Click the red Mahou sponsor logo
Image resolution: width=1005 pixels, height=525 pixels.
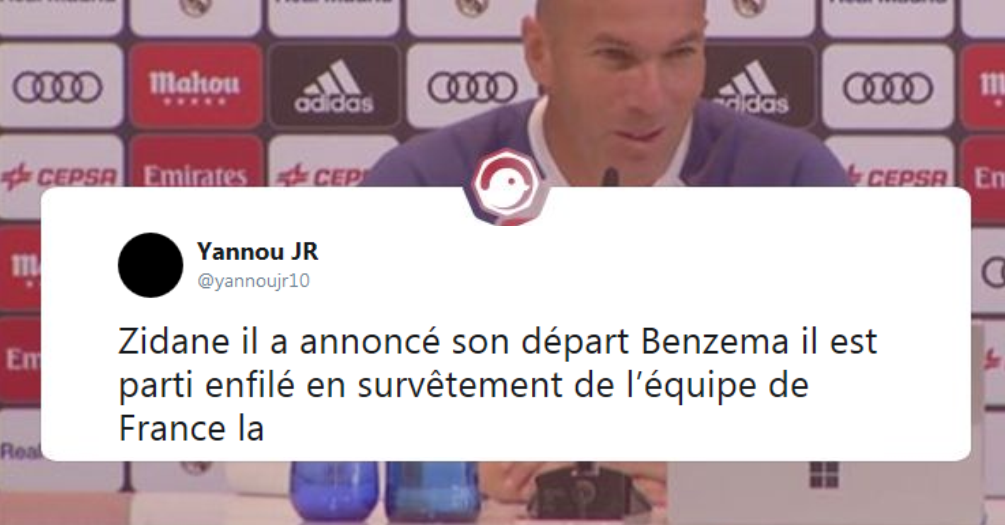(195, 88)
